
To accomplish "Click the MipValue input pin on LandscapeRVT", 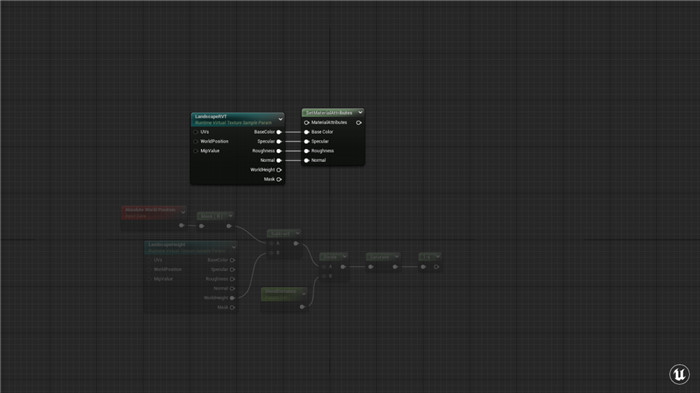I will pos(196,151).
